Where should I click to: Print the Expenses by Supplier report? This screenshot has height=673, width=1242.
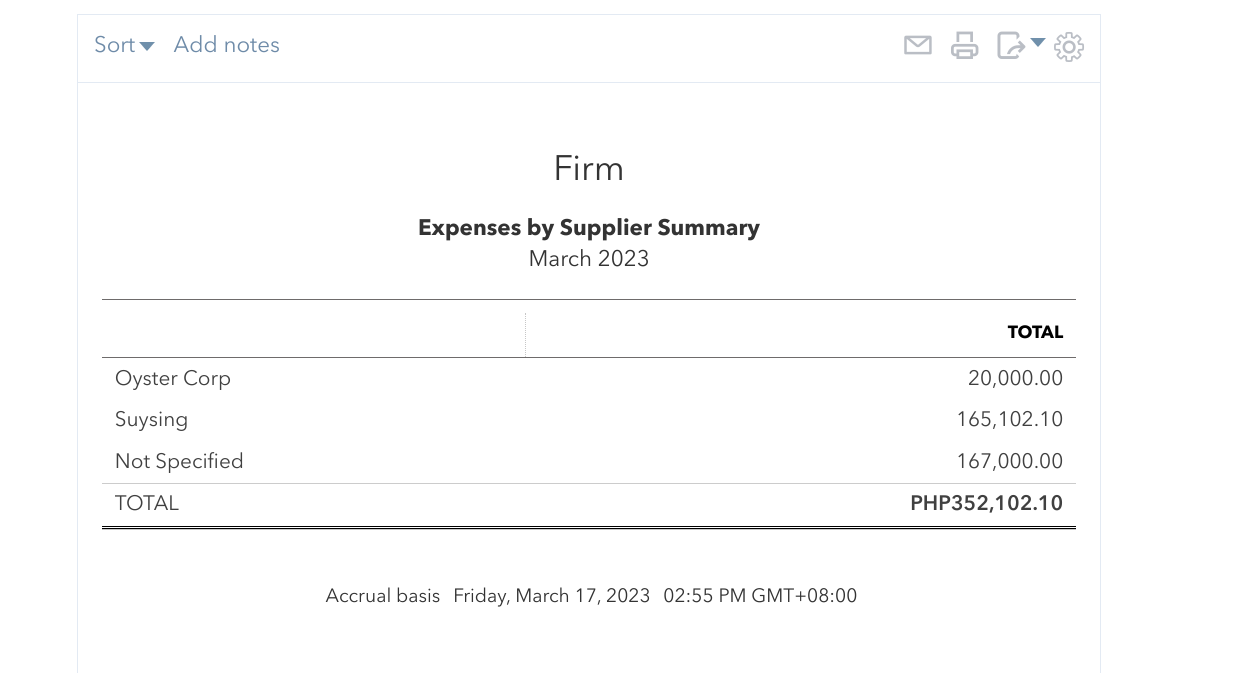point(964,45)
